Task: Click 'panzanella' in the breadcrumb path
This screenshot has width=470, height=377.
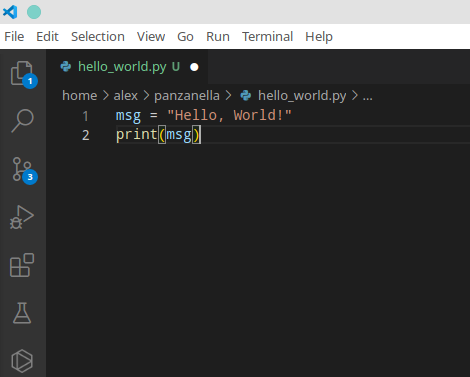Action: (187, 96)
